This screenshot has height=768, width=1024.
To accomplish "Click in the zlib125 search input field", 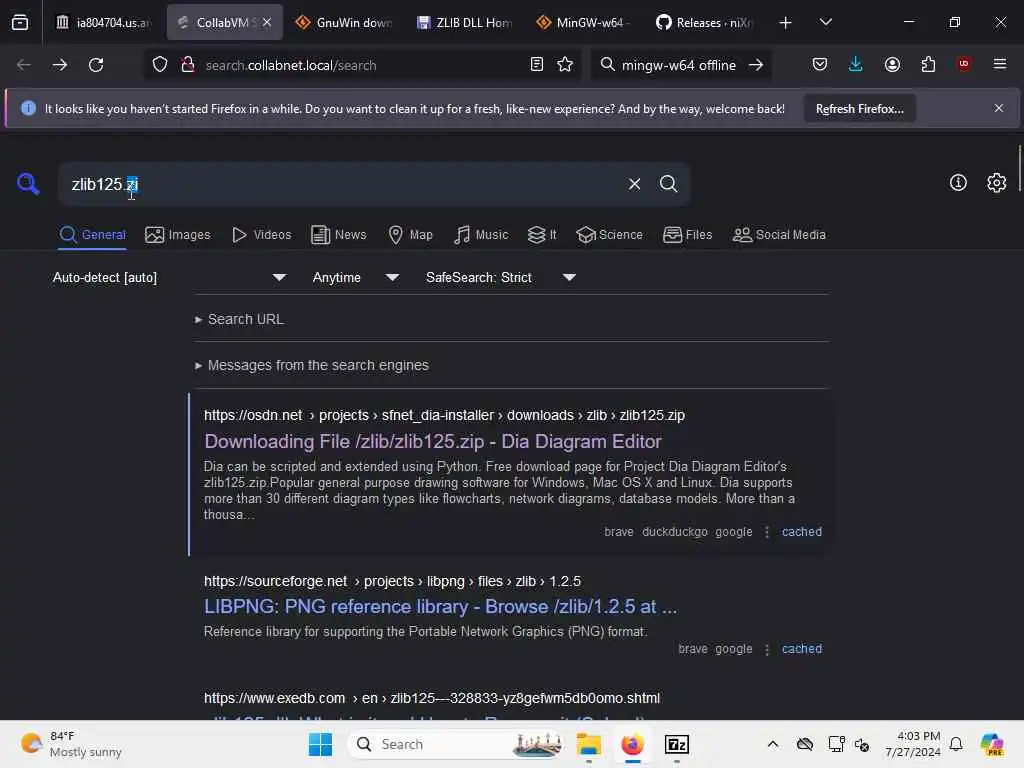I will 340,184.
